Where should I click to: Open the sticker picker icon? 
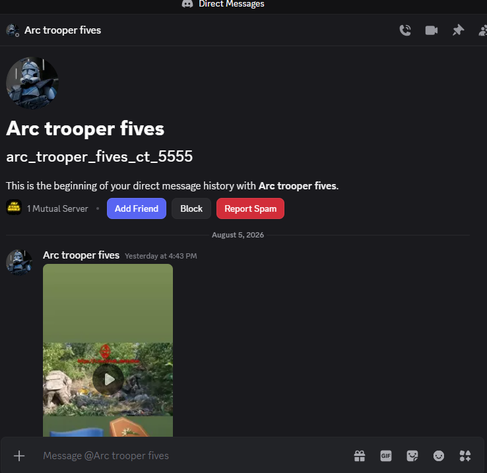(x=412, y=456)
